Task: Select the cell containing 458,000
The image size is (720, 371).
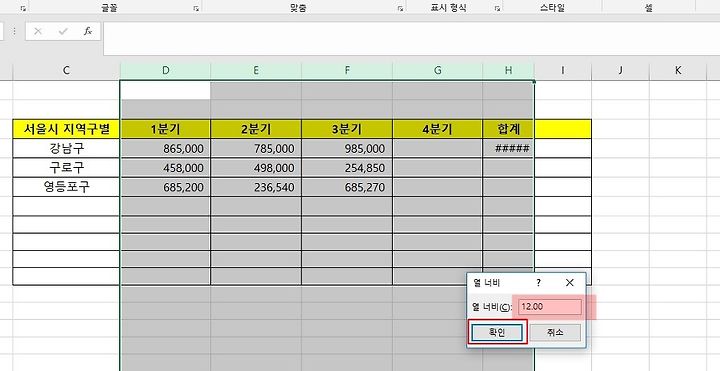Action: [x=165, y=168]
